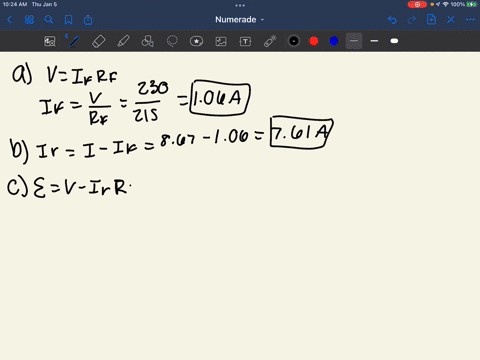Choose the blue pen color

pos(334,41)
